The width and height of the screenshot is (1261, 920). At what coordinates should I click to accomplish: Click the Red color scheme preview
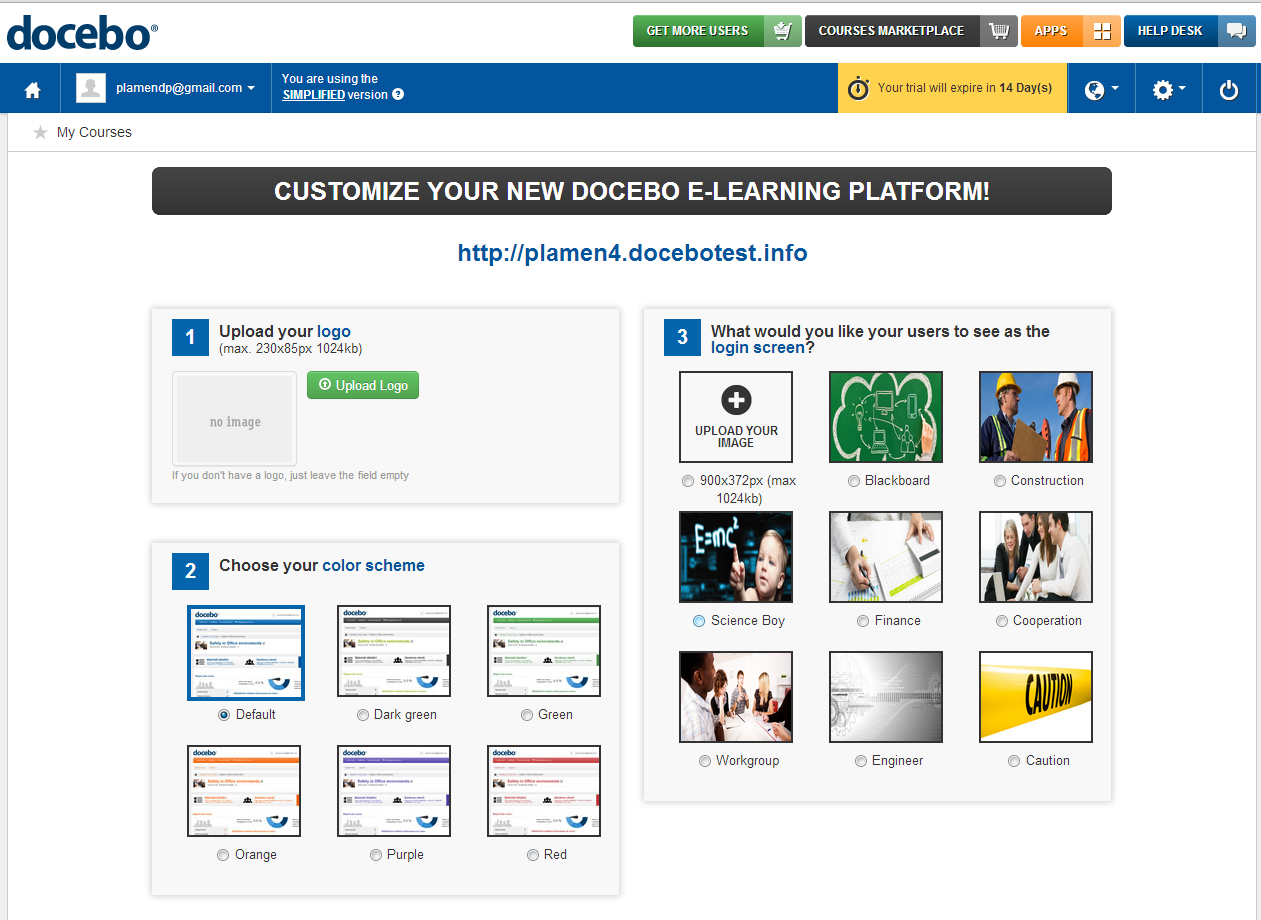(544, 791)
